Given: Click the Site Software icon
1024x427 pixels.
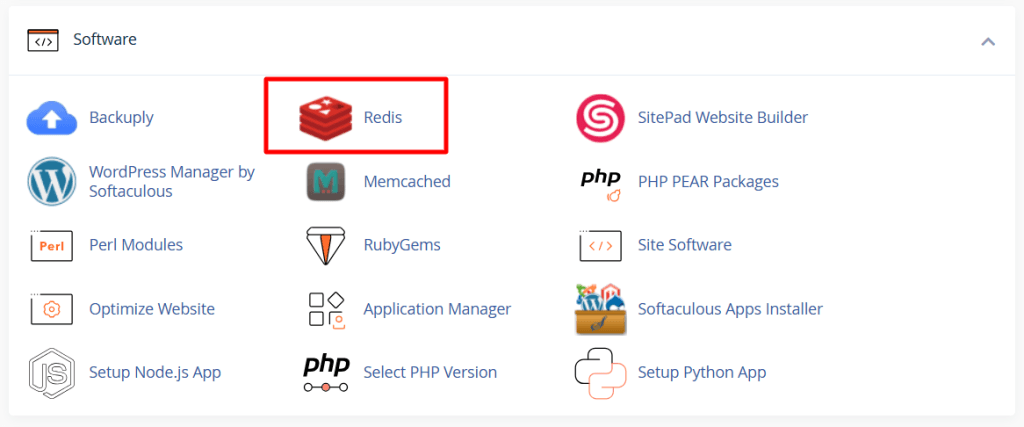Looking at the screenshot, I should [x=600, y=245].
